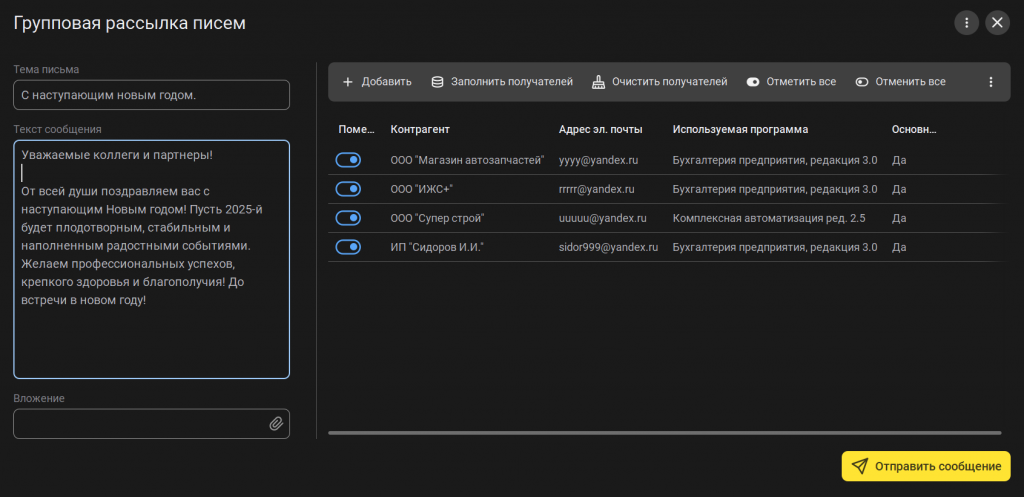Click the horizontal scrollbar below the recipients table
The image size is (1024, 497).
664,432
